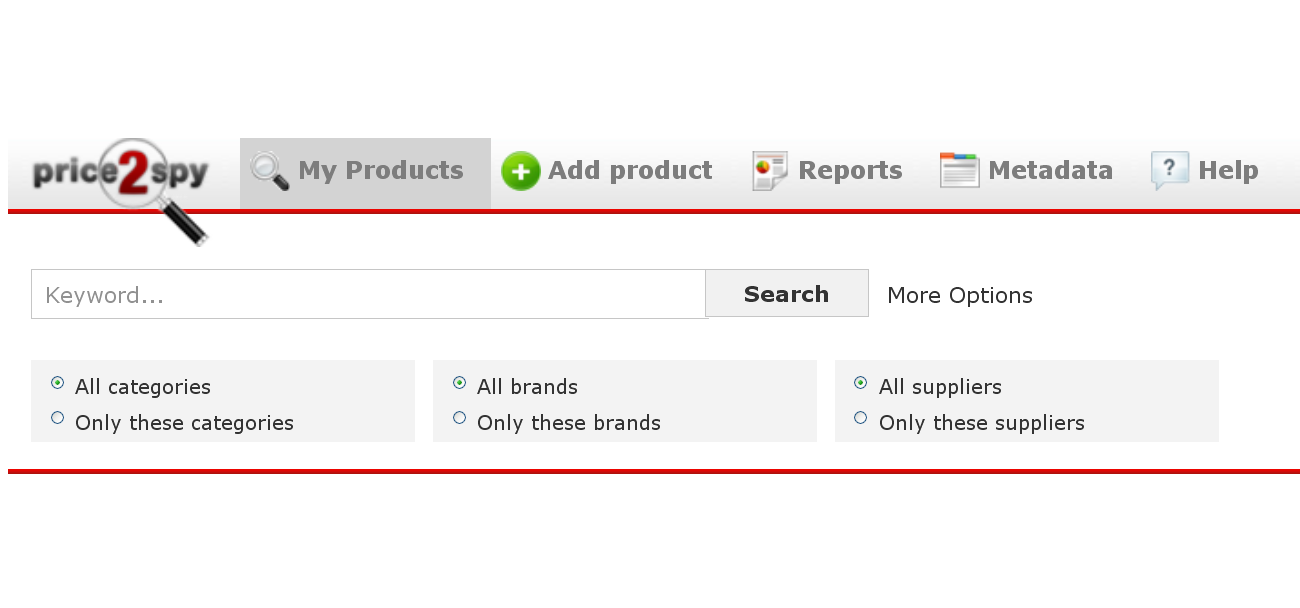The width and height of the screenshot is (1300, 608).
Task: Go to the Add product tab
Action: (x=607, y=171)
